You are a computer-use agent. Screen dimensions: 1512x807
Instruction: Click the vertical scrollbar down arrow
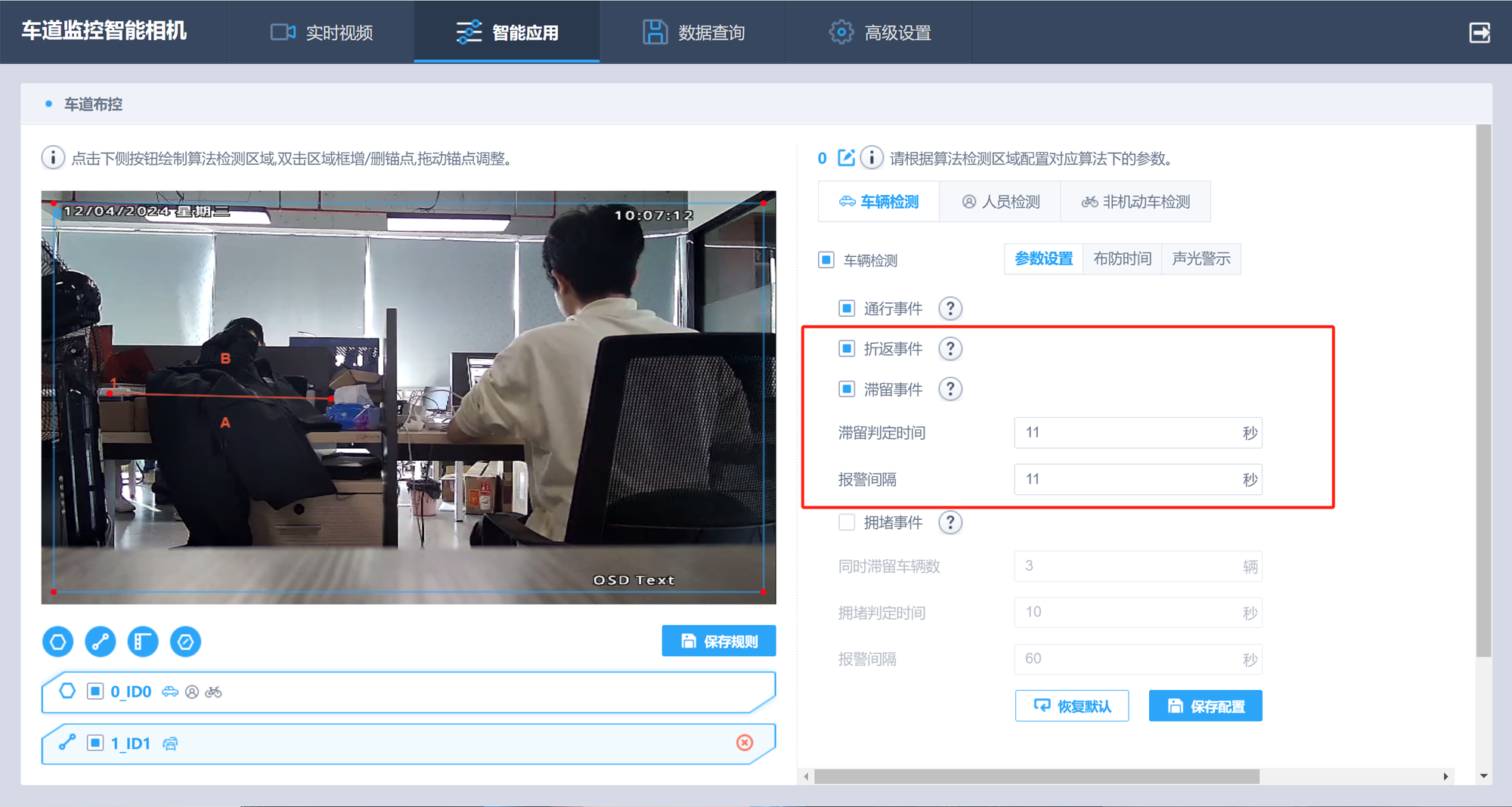[x=1483, y=776]
